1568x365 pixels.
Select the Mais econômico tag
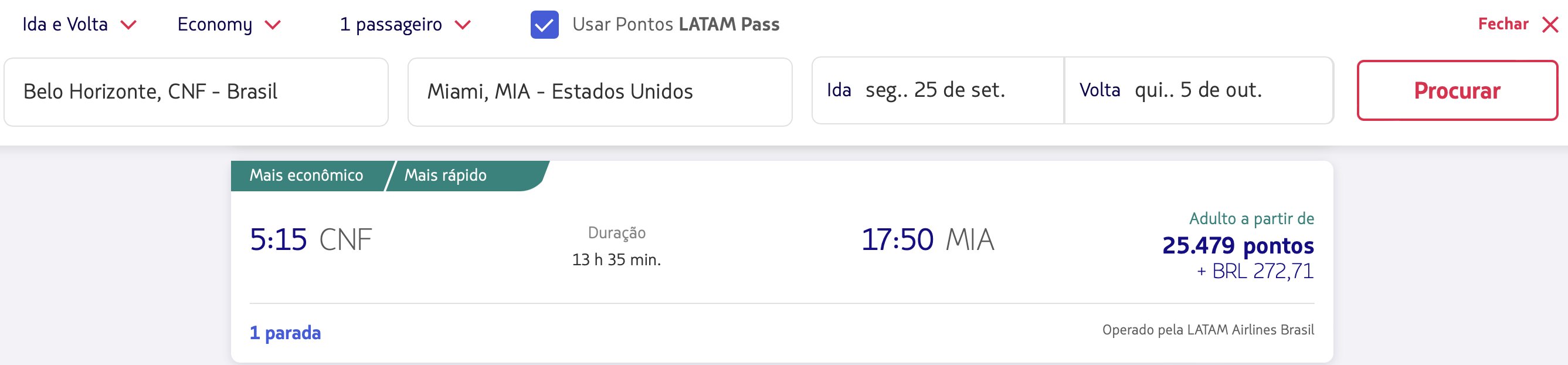pos(306,175)
